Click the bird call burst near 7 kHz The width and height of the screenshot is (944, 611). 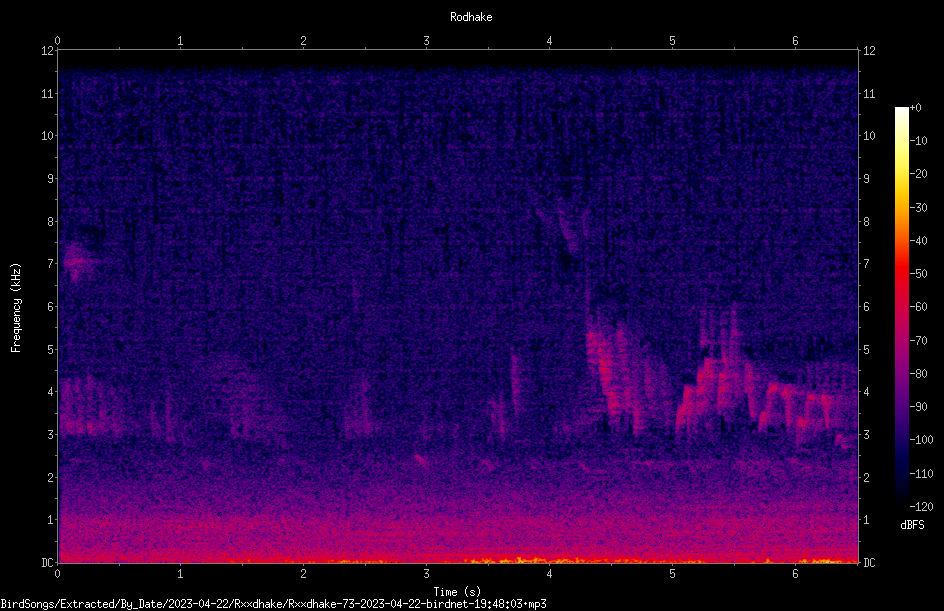click(x=76, y=262)
